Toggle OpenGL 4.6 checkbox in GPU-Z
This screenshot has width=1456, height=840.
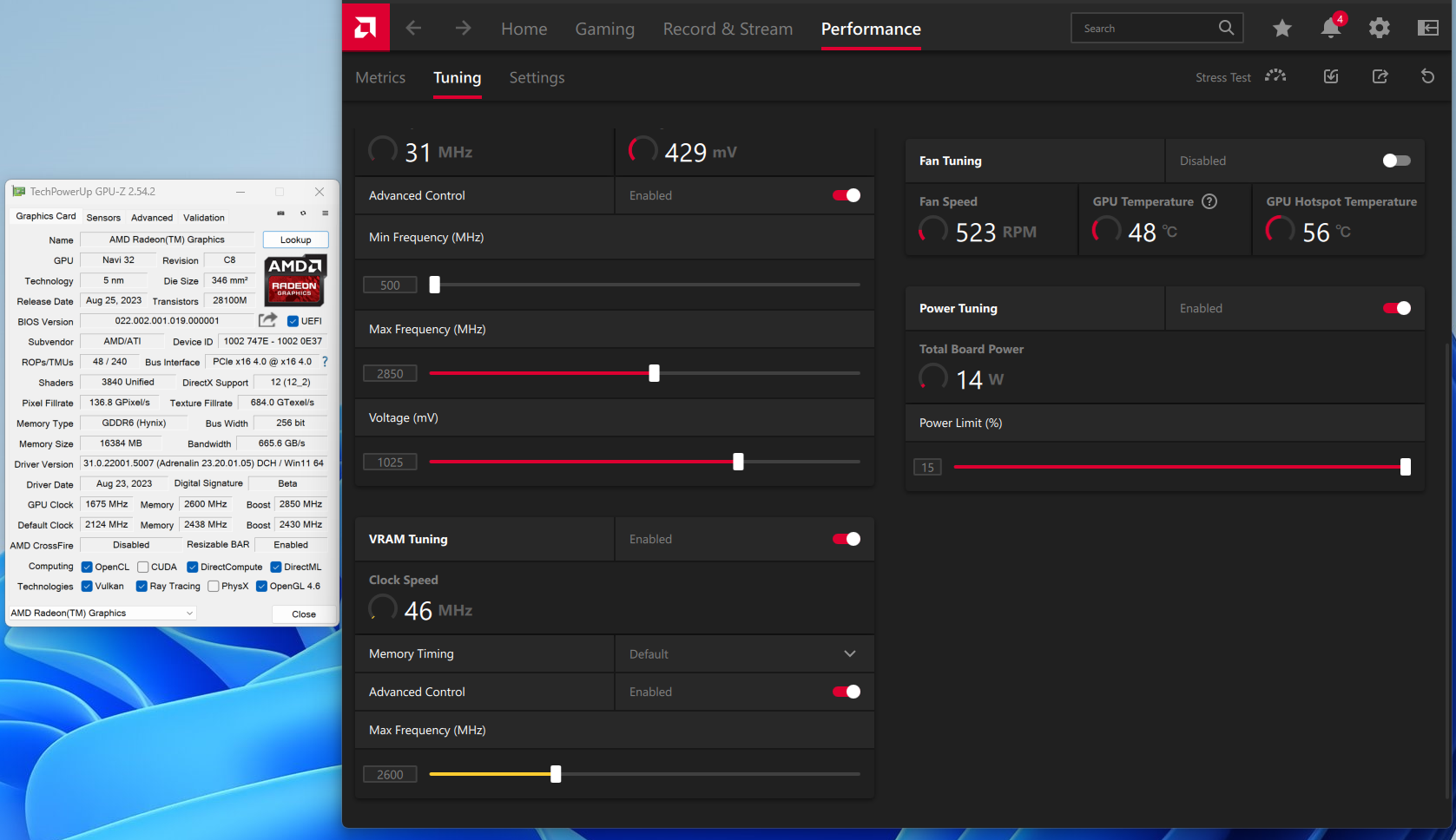pyautogui.click(x=261, y=587)
